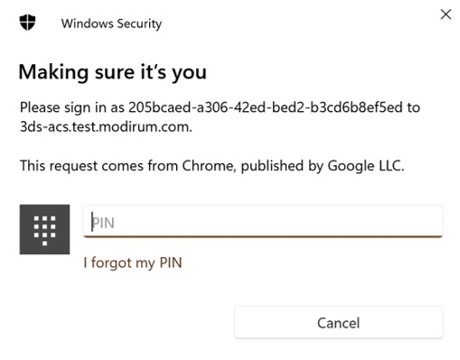The height and width of the screenshot is (360, 460).
Task: Click the word PIN in forgot link
Action: (171, 263)
